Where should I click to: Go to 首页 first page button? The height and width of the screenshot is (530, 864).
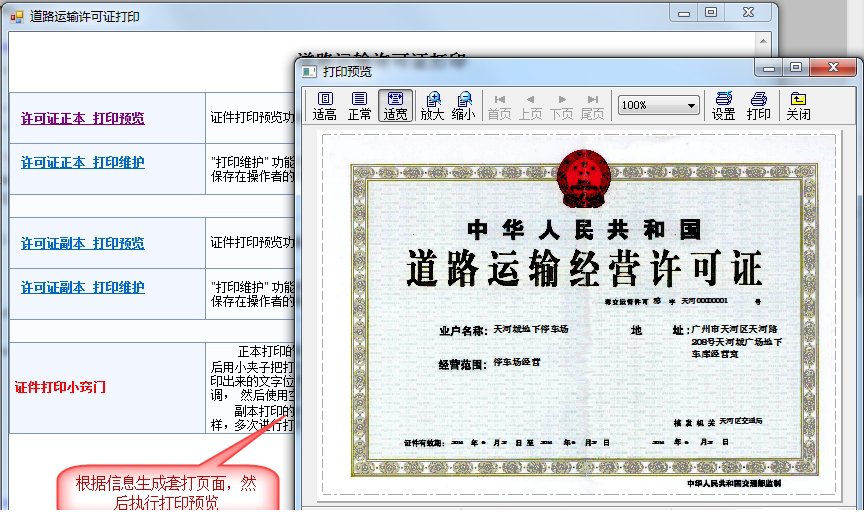[499, 105]
